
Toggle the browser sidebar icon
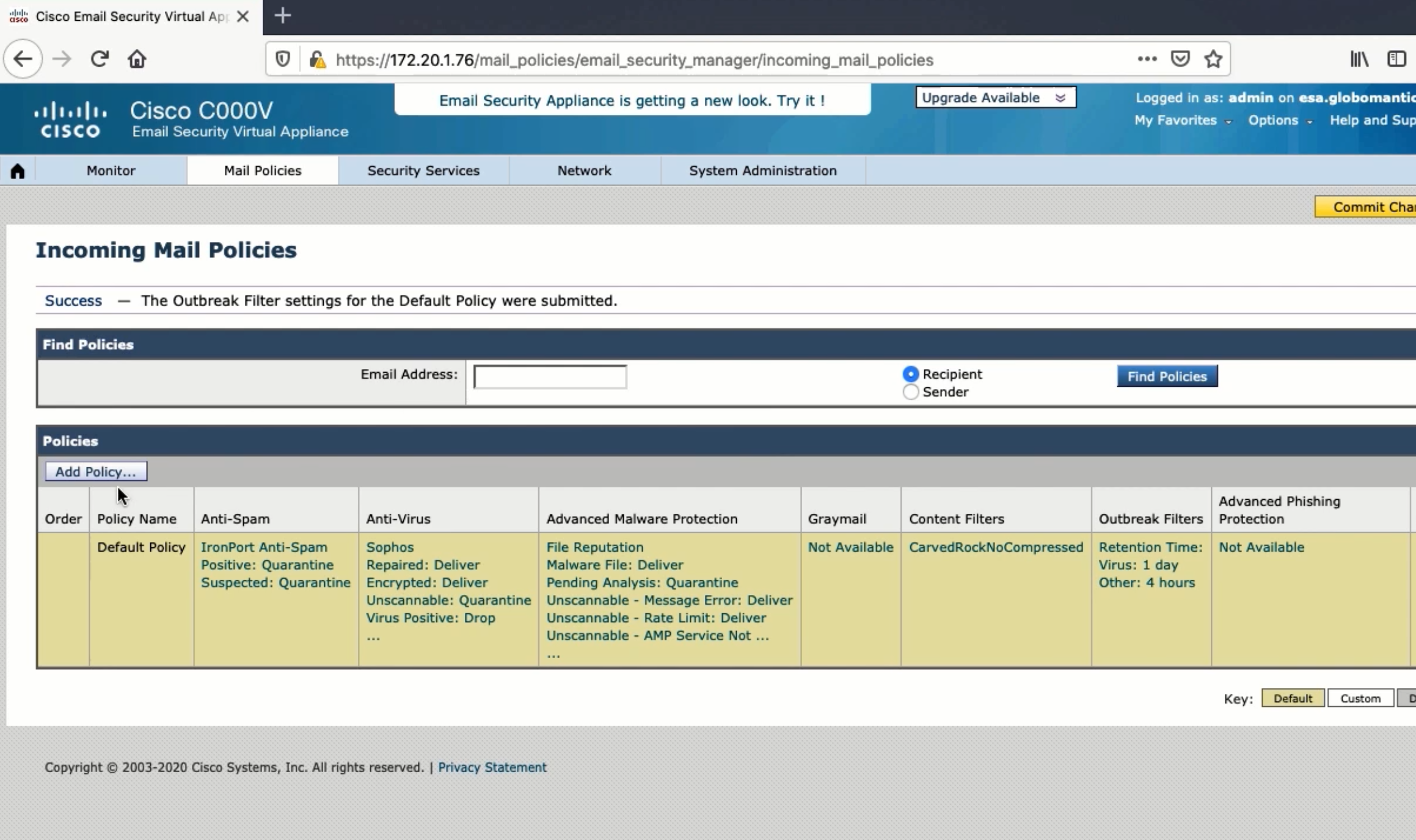point(1396,59)
